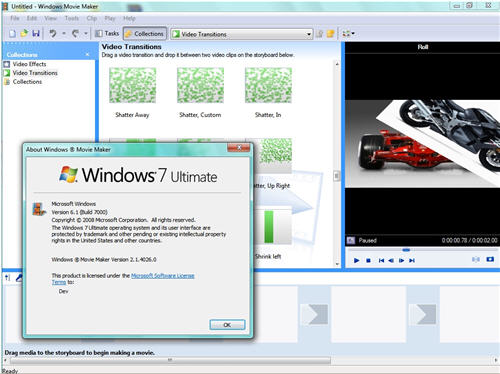Save the project using the floppy icon
This screenshot has height=374, width=500.
[x=36, y=34]
